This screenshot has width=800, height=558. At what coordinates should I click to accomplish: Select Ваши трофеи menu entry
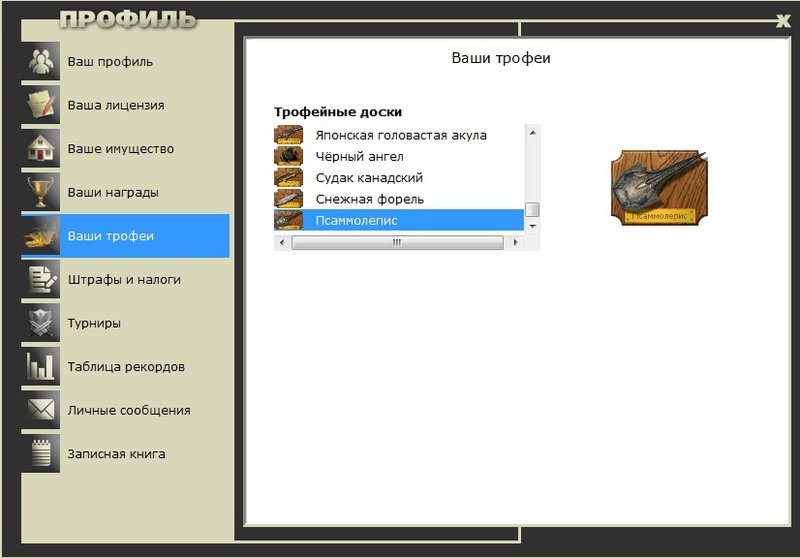[x=126, y=236]
